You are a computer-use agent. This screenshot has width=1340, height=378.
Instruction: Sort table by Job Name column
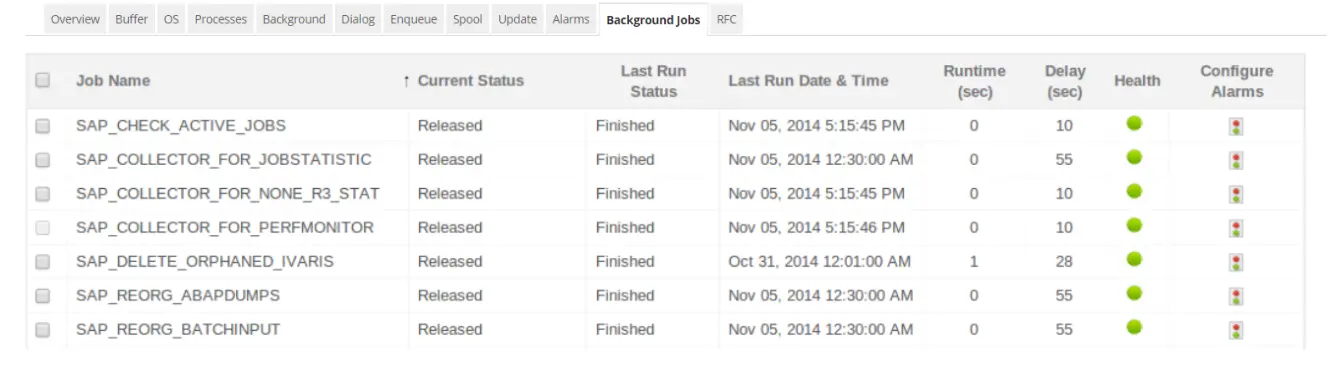[x=113, y=81]
